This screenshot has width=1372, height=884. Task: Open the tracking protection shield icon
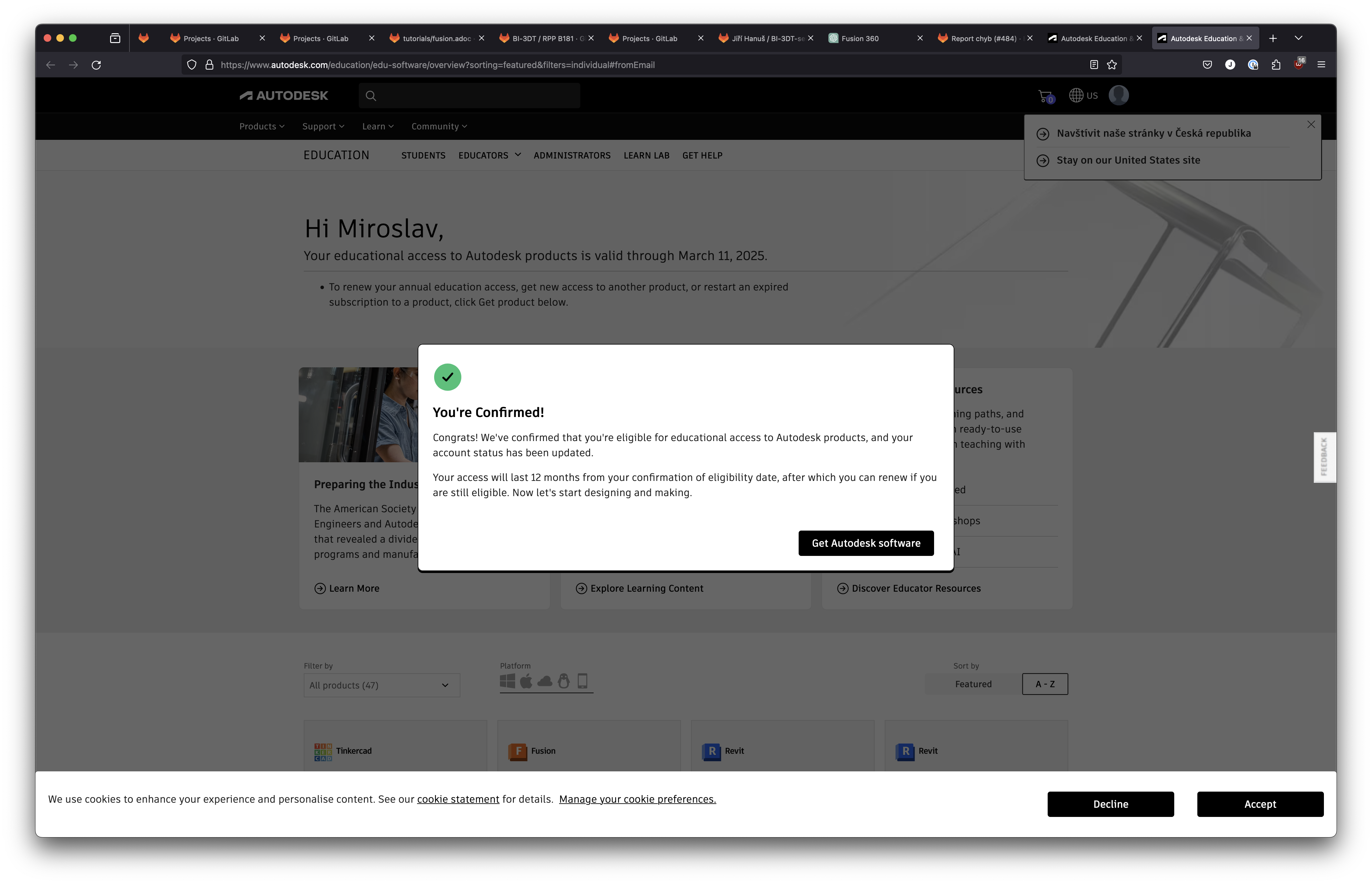click(x=192, y=65)
